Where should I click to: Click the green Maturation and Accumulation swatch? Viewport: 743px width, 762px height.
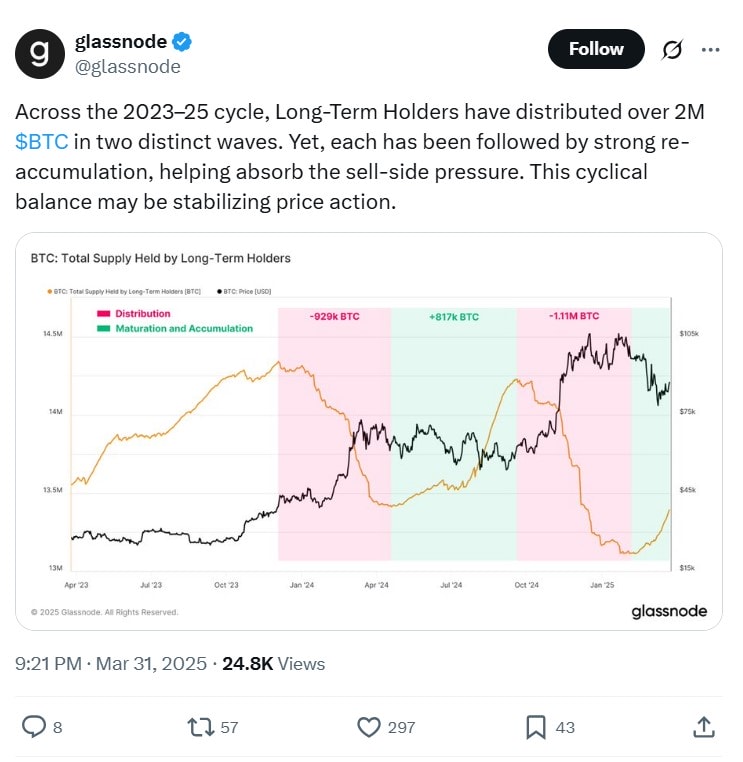click(103, 328)
